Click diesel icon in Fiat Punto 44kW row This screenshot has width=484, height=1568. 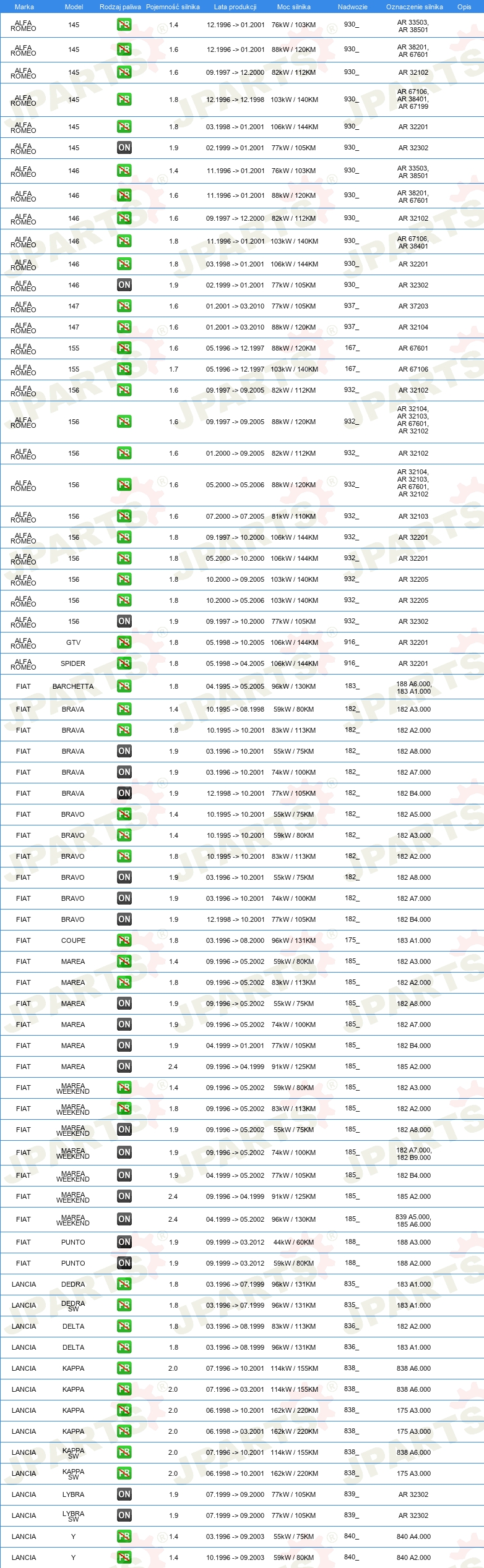[x=124, y=1242]
